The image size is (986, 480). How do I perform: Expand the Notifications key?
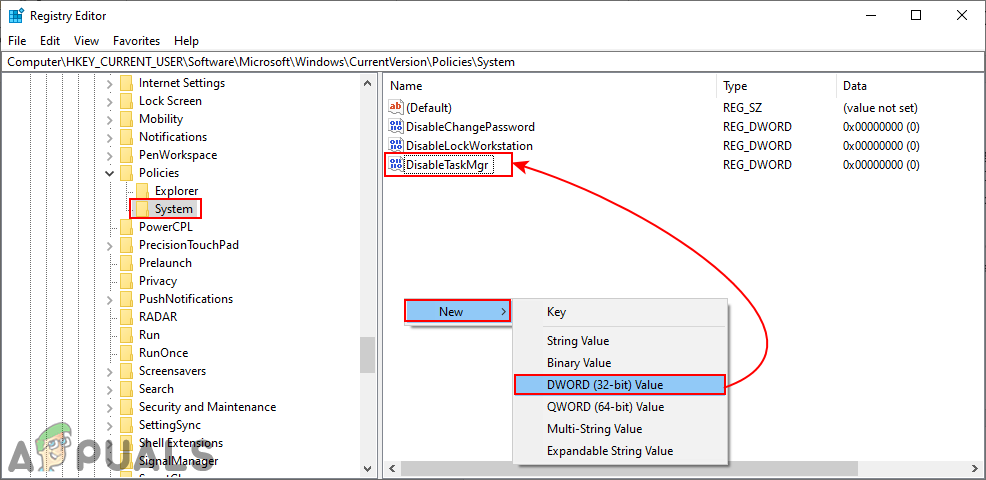109,137
